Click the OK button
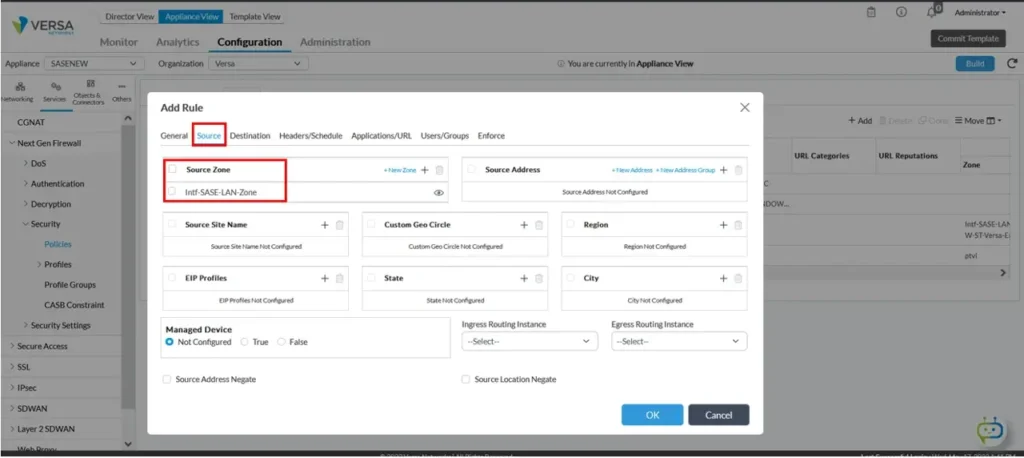The width and height of the screenshot is (1024, 458). pos(652,414)
